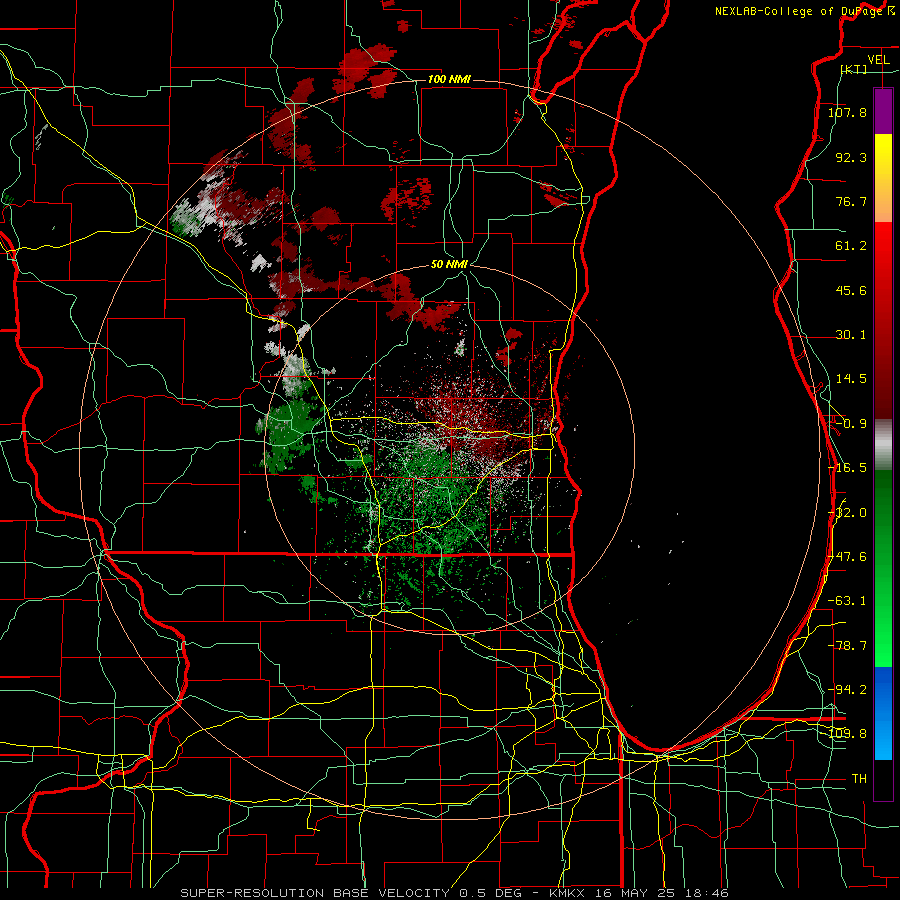Viewport: 900px width, 900px height.
Task: Click the 100 NMI range ring label
Action: pyautogui.click(x=449, y=79)
